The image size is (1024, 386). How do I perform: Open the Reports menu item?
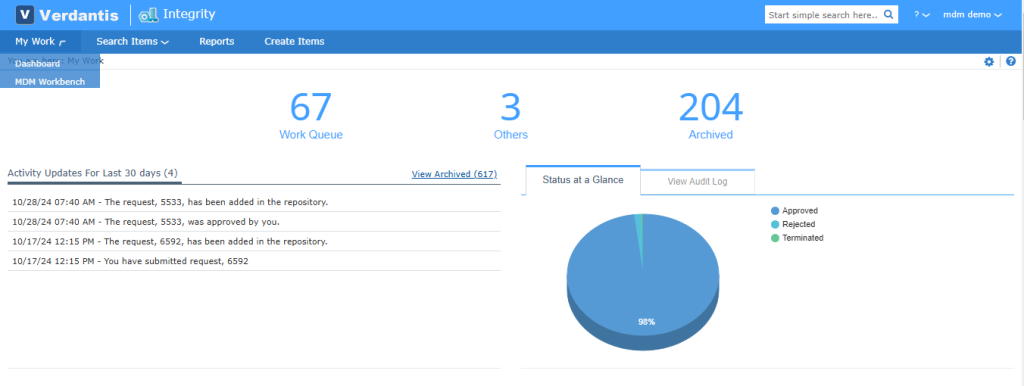point(217,41)
